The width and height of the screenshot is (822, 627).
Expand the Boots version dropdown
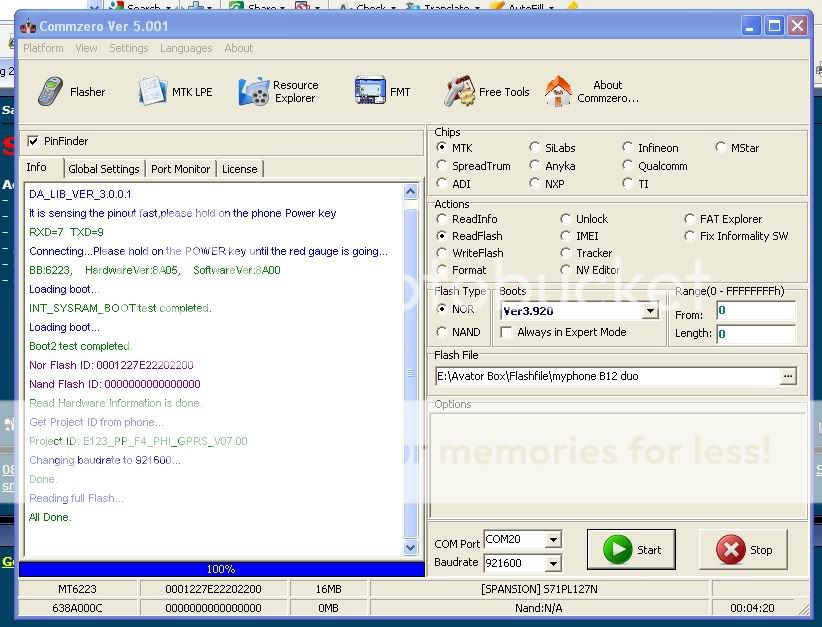coord(650,312)
